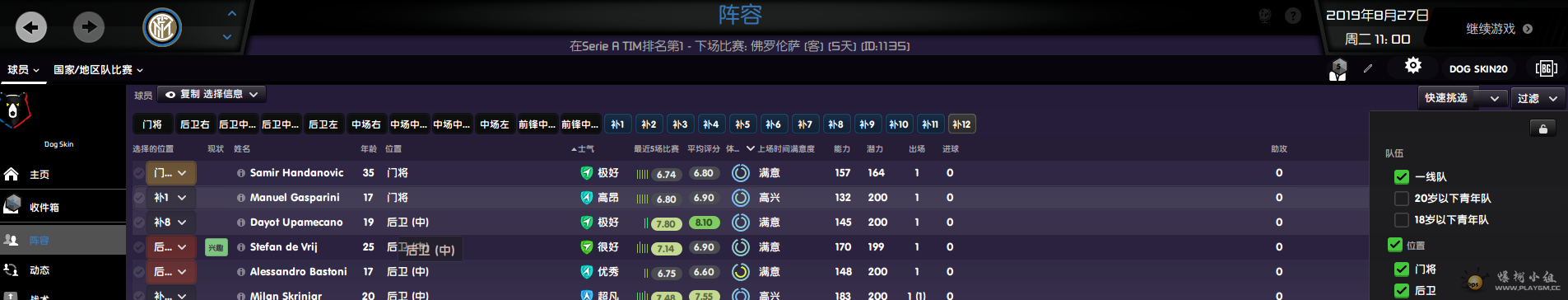Click the back navigation arrow

[31, 27]
